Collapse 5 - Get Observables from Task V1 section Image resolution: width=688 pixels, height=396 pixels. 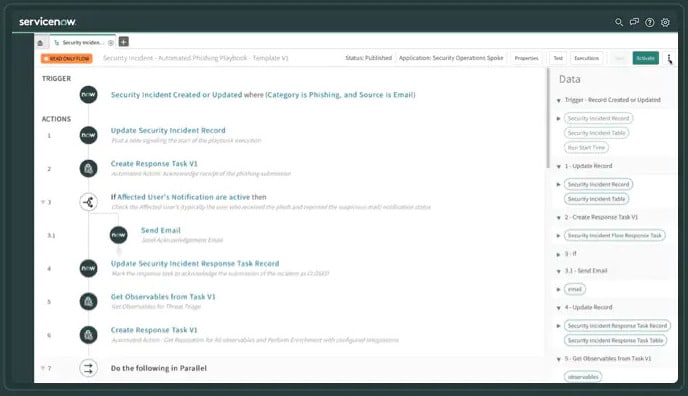559,360
